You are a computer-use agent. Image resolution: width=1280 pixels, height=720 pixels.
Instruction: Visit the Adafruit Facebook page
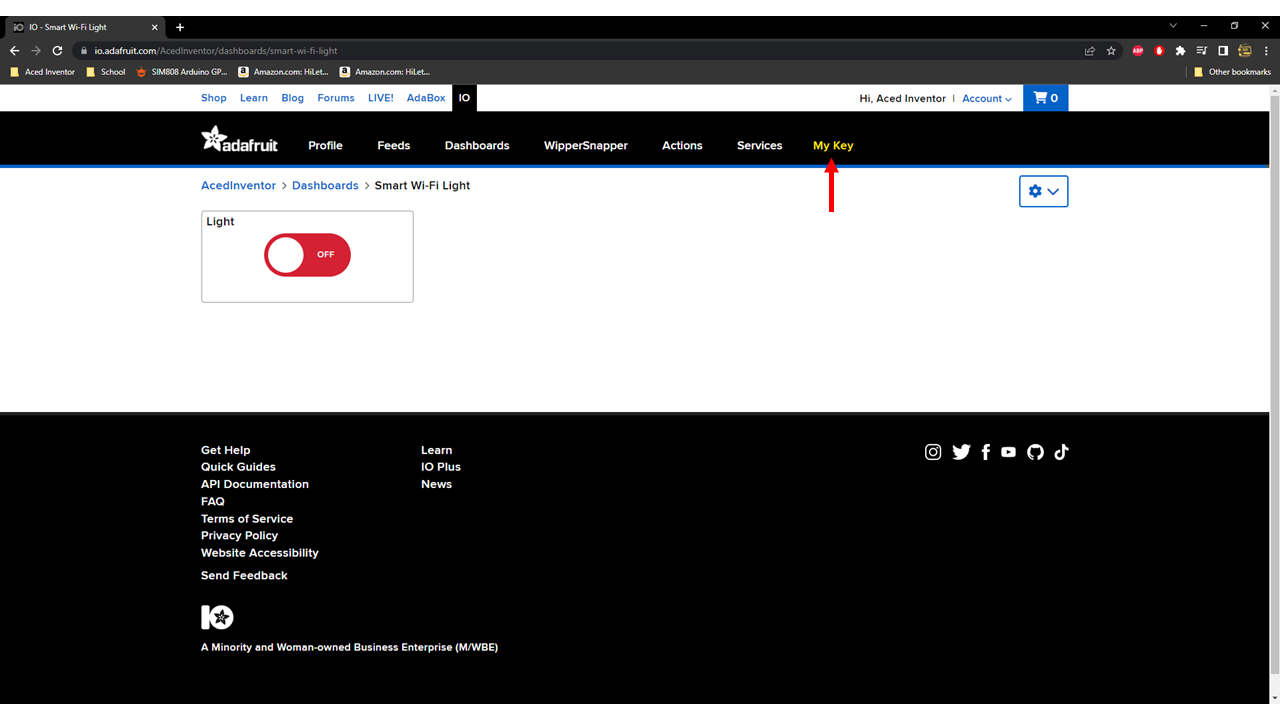pyautogui.click(x=986, y=452)
